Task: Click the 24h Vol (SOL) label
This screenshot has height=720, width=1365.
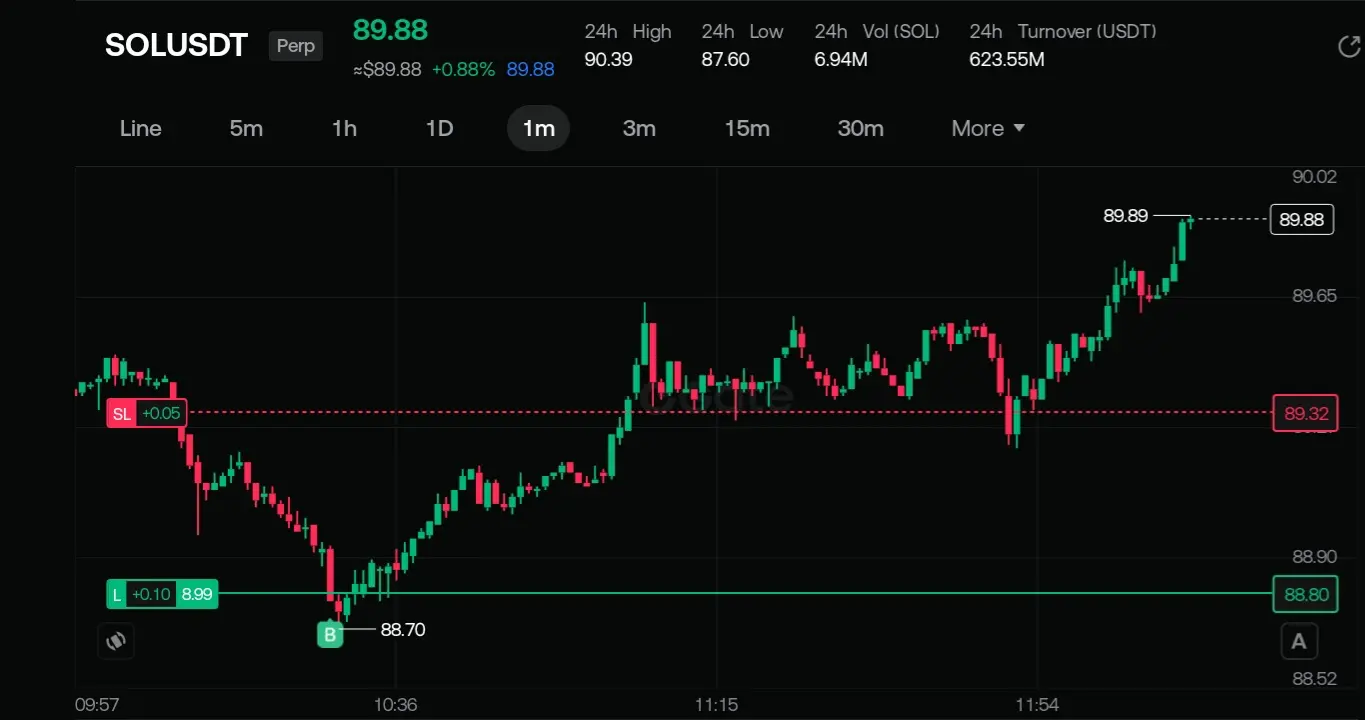Action: click(x=877, y=32)
